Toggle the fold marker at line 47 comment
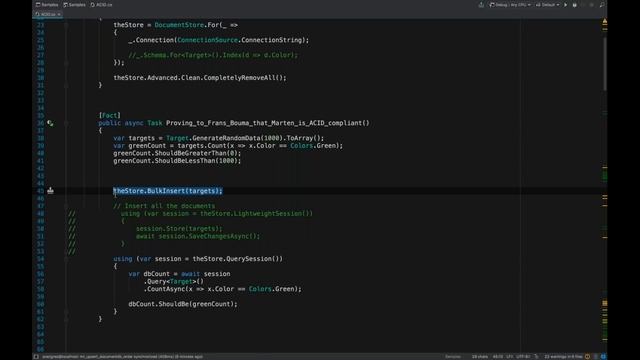Screen dimensions: 640x360 pos(66,206)
